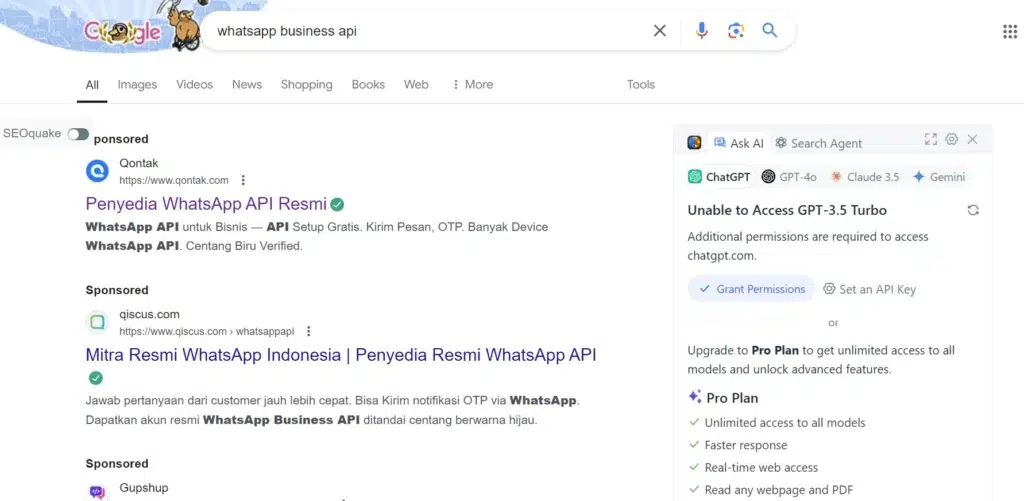Start voice search with the microphone icon

pos(701,31)
